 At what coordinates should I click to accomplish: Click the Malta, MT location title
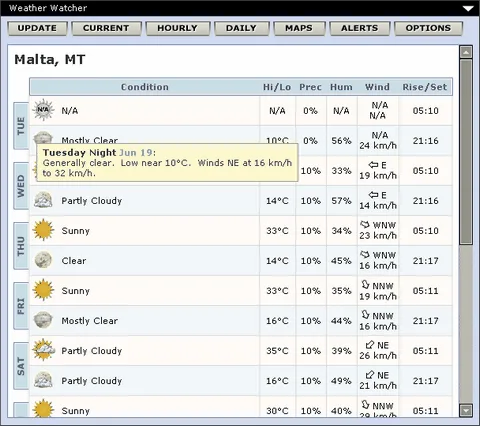click(x=50, y=60)
